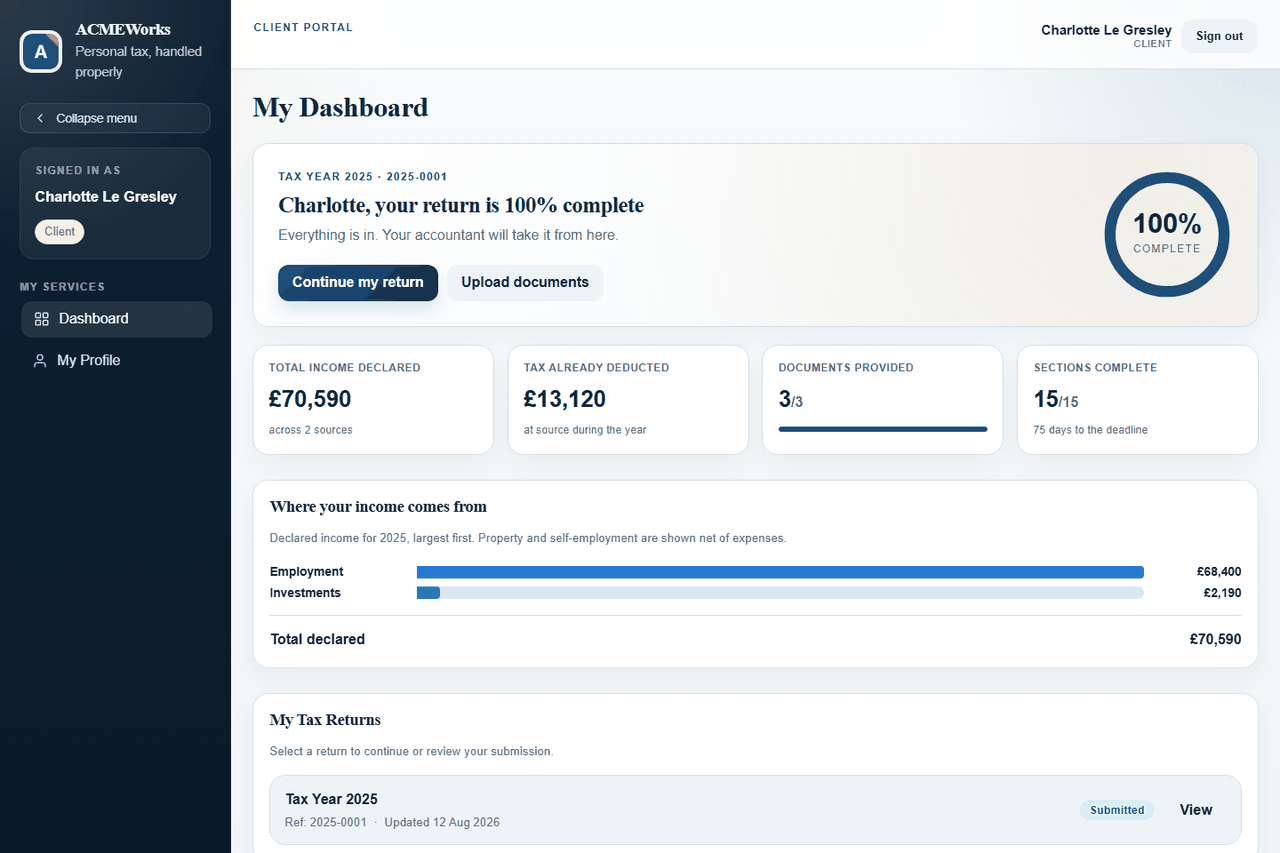
Task: Click the 'across 2 sources' caption
Action: (311, 430)
